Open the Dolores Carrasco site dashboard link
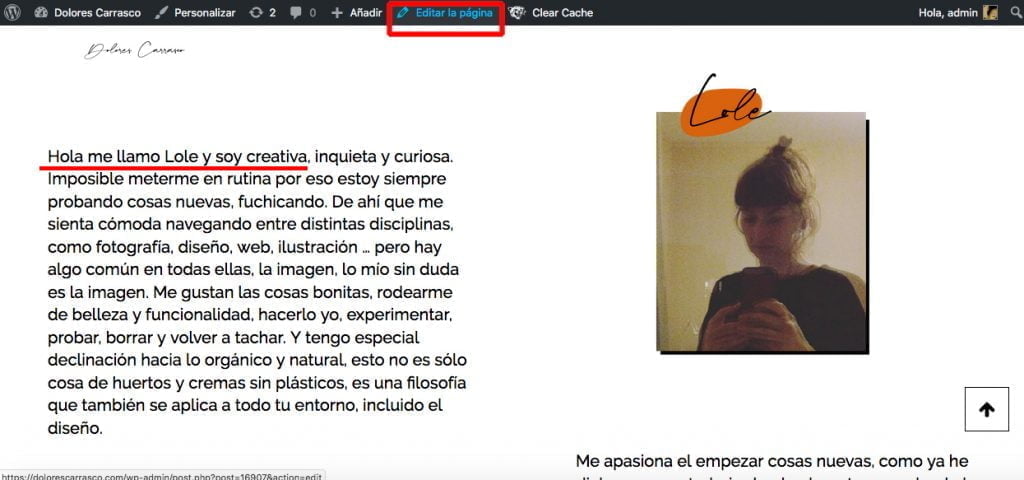This screenshot has width=1024, height=480. coord(88,12)
